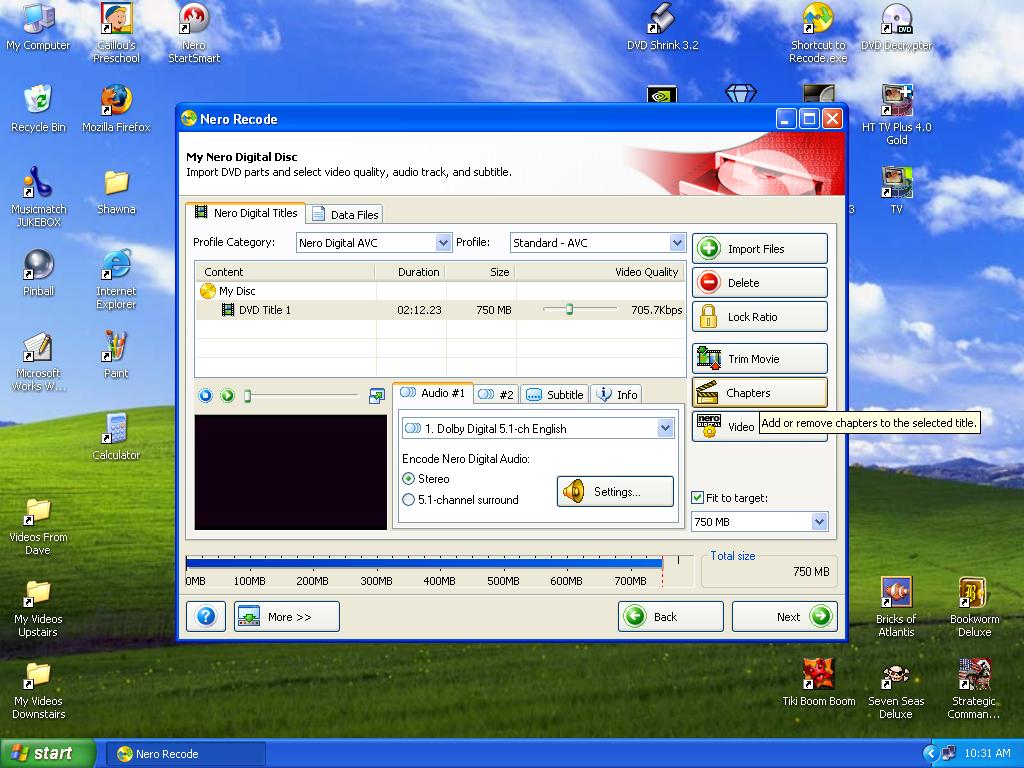Click the preview position slider handle
This screenshot has height=768, width=1024.
click(x=248, y=396)
